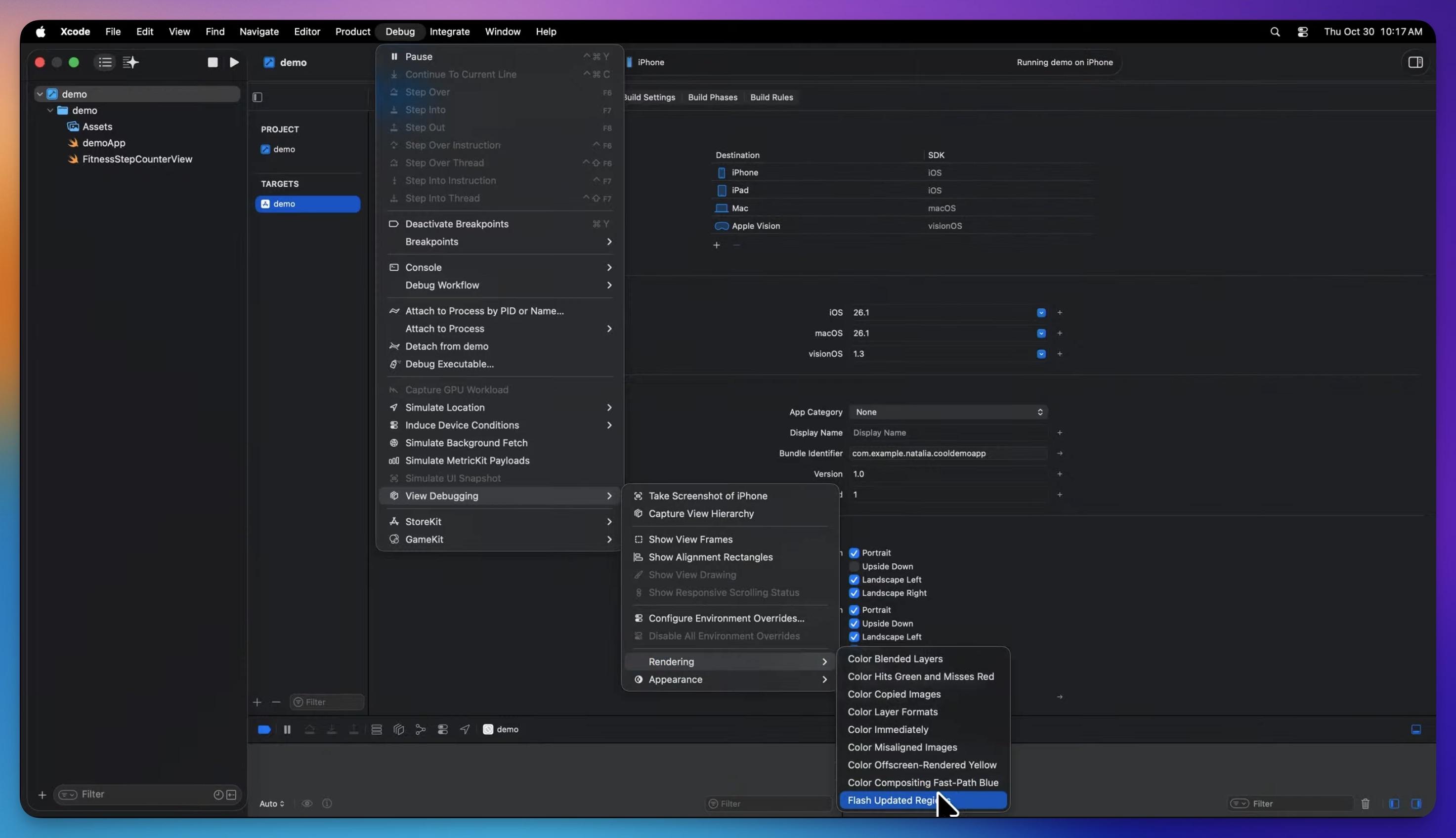Viewport: 1456px width, 838px height.
Task: Click the Display Name text field
Action: tap(948, 433)
